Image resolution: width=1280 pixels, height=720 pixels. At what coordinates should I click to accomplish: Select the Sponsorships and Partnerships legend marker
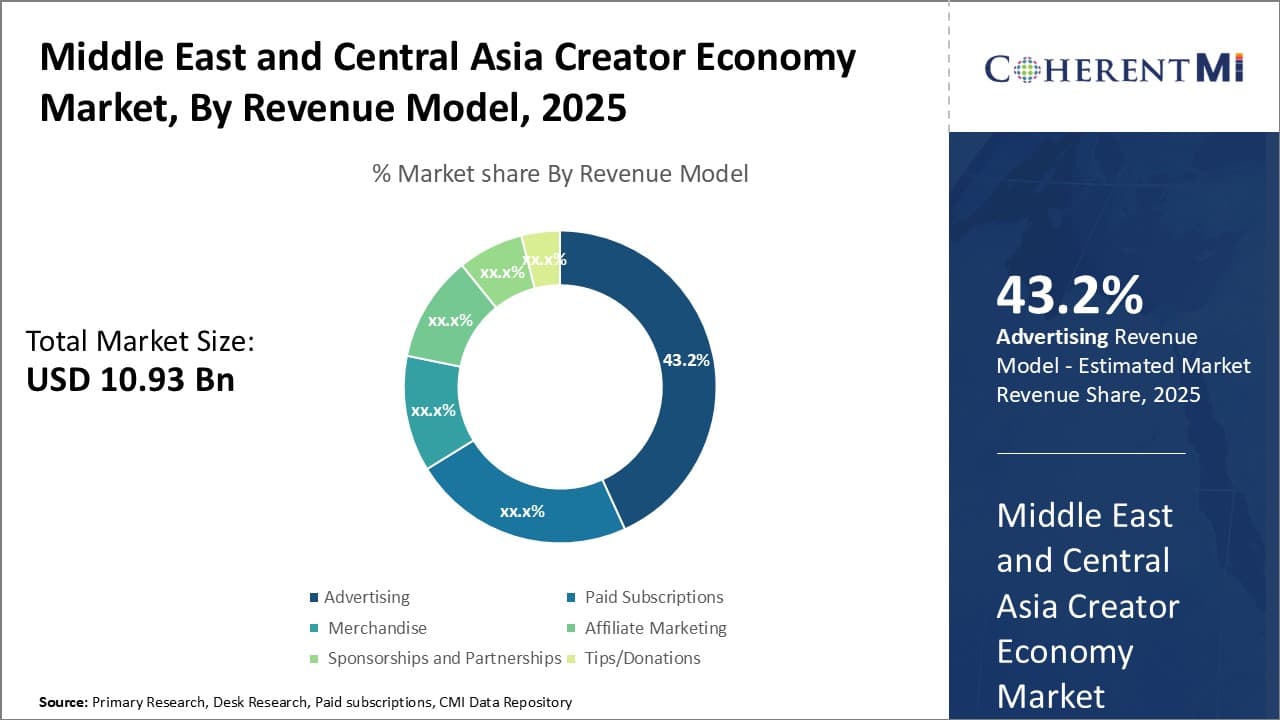pyautogui.click(x=315, y=658)
